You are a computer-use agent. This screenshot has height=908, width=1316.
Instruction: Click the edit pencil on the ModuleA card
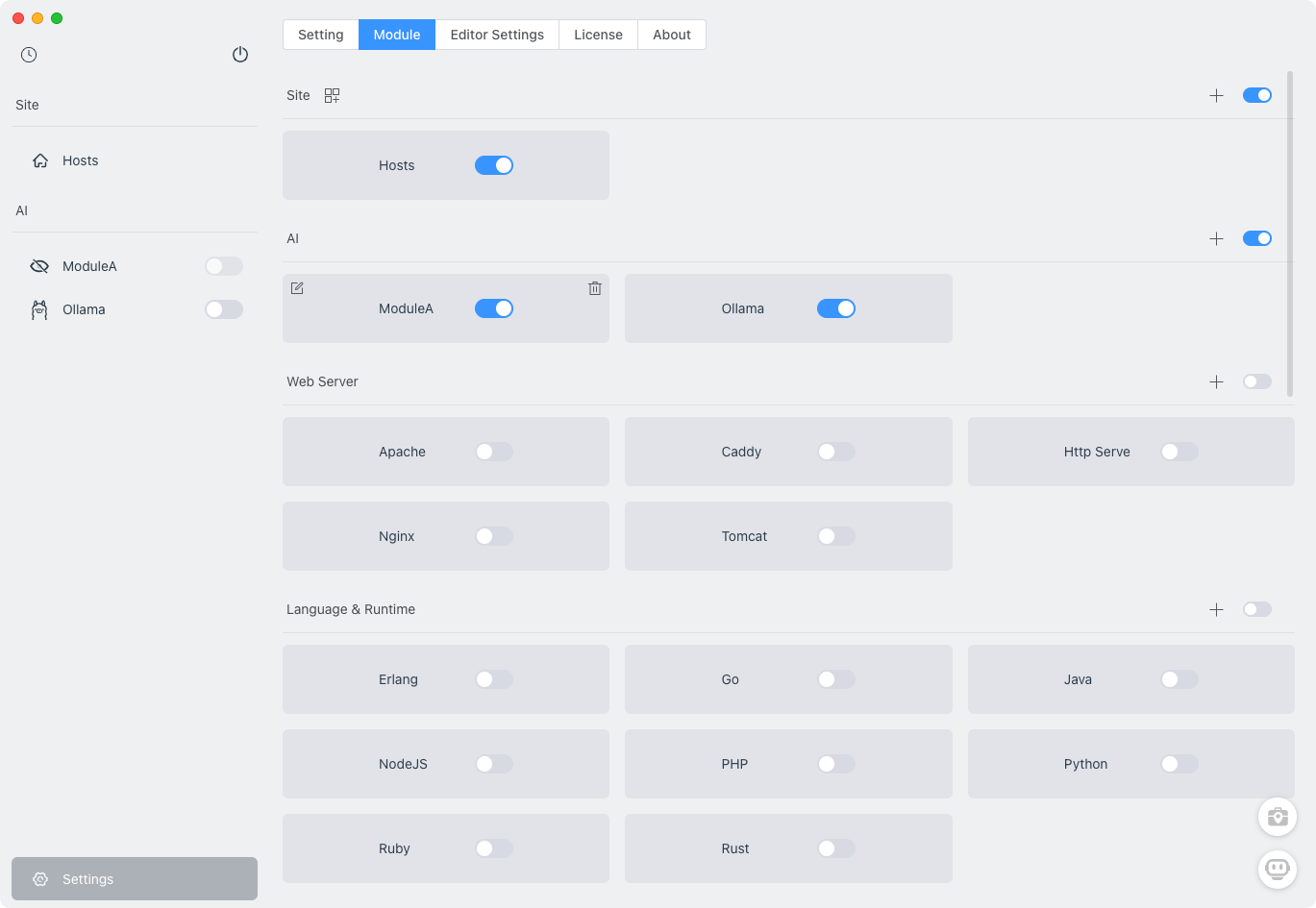(x=297, y=287)
